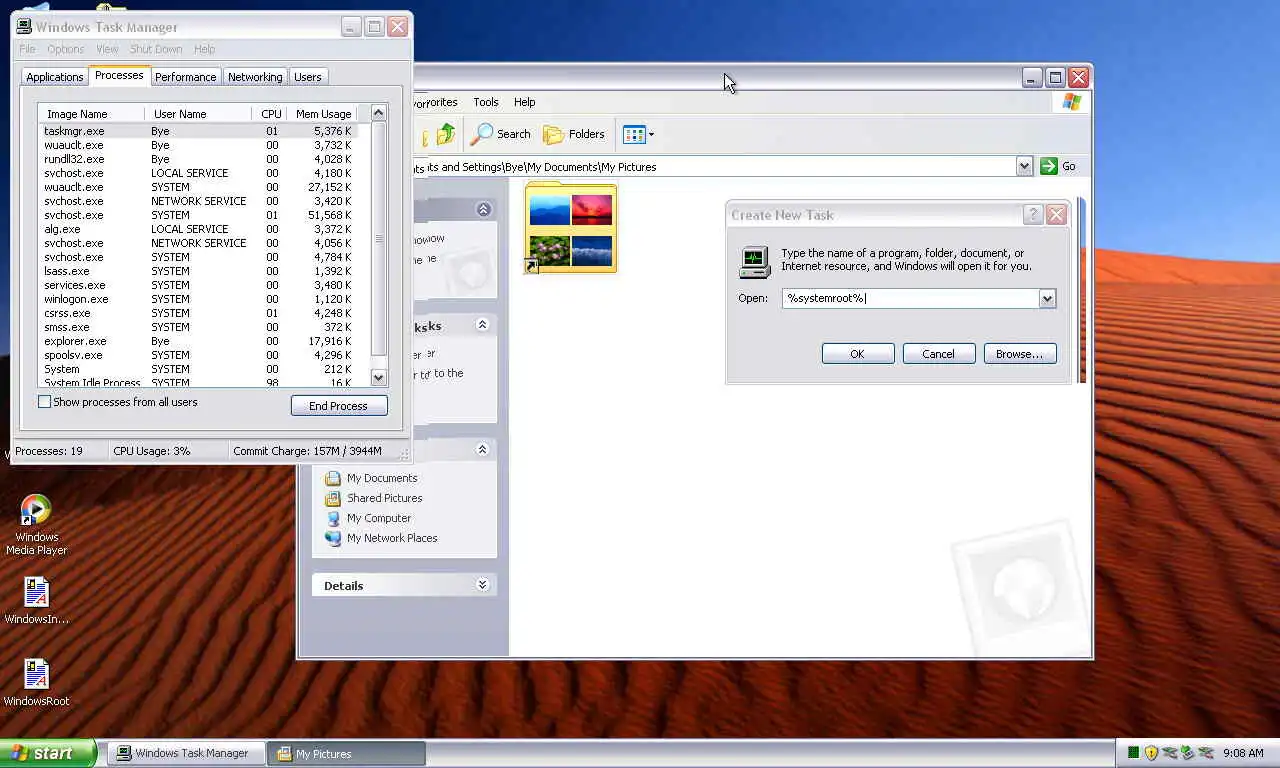Image resolution: width=1280 pixels, height=768 pixels.
Task: Click Cancel in Create New Task
Action: point(938,354)
